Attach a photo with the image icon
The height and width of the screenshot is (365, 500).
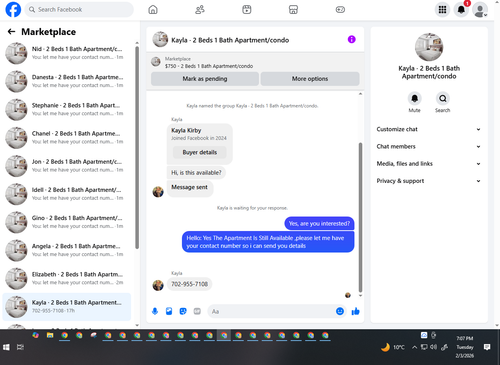point(169,311)
